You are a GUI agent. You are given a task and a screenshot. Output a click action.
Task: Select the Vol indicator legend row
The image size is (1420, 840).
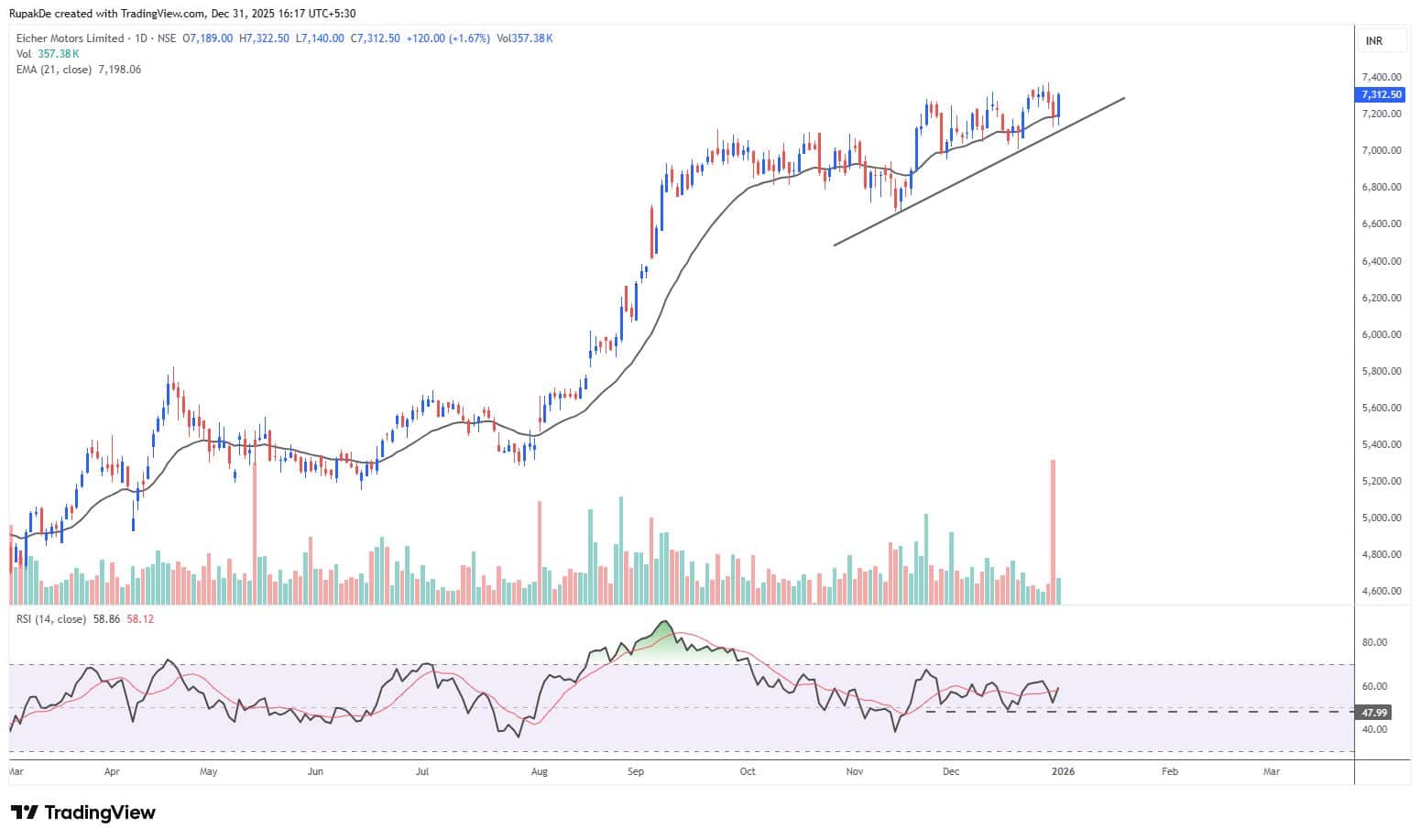[48, 54]
